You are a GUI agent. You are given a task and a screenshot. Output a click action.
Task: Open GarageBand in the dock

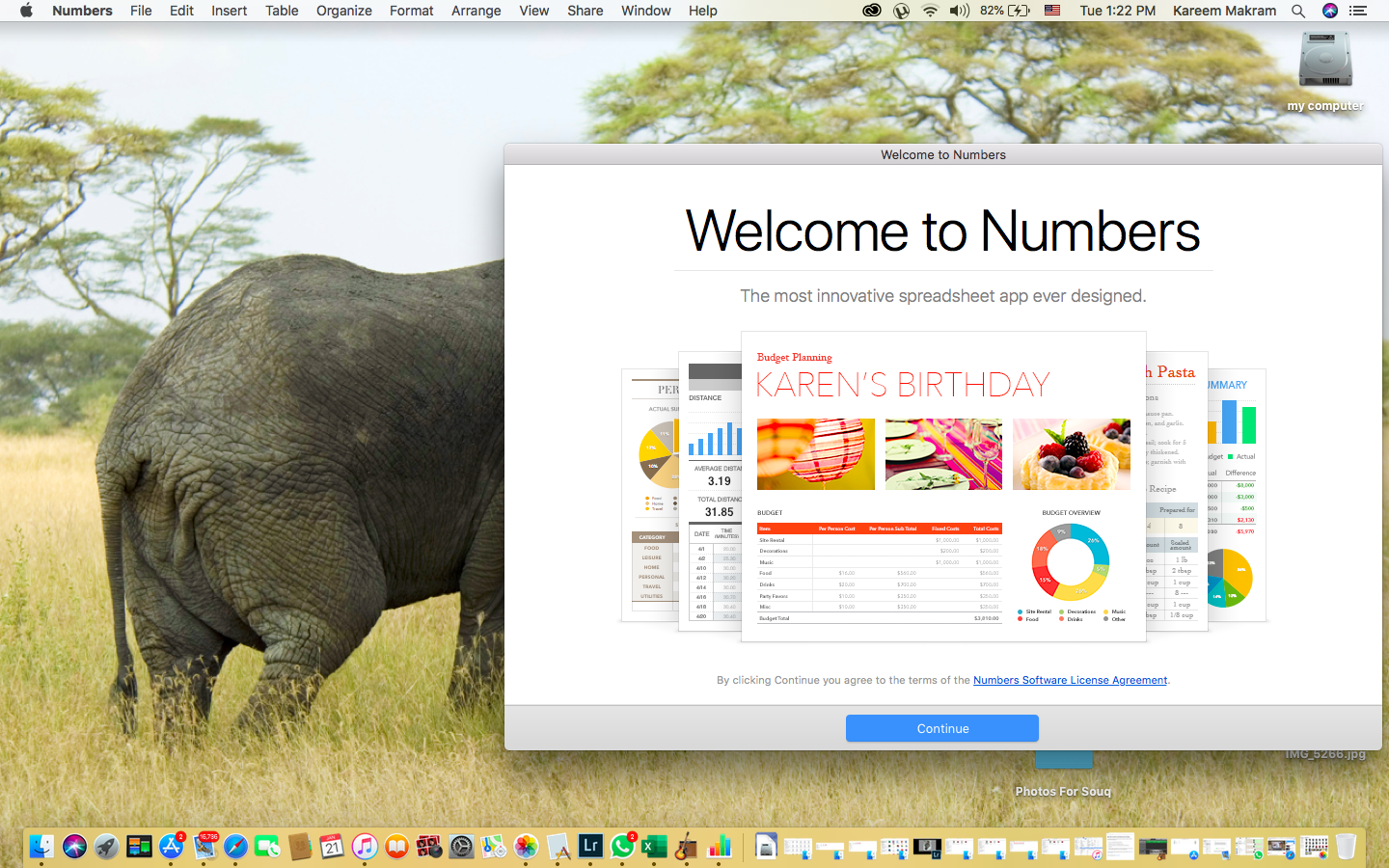(x=687, y=846)
